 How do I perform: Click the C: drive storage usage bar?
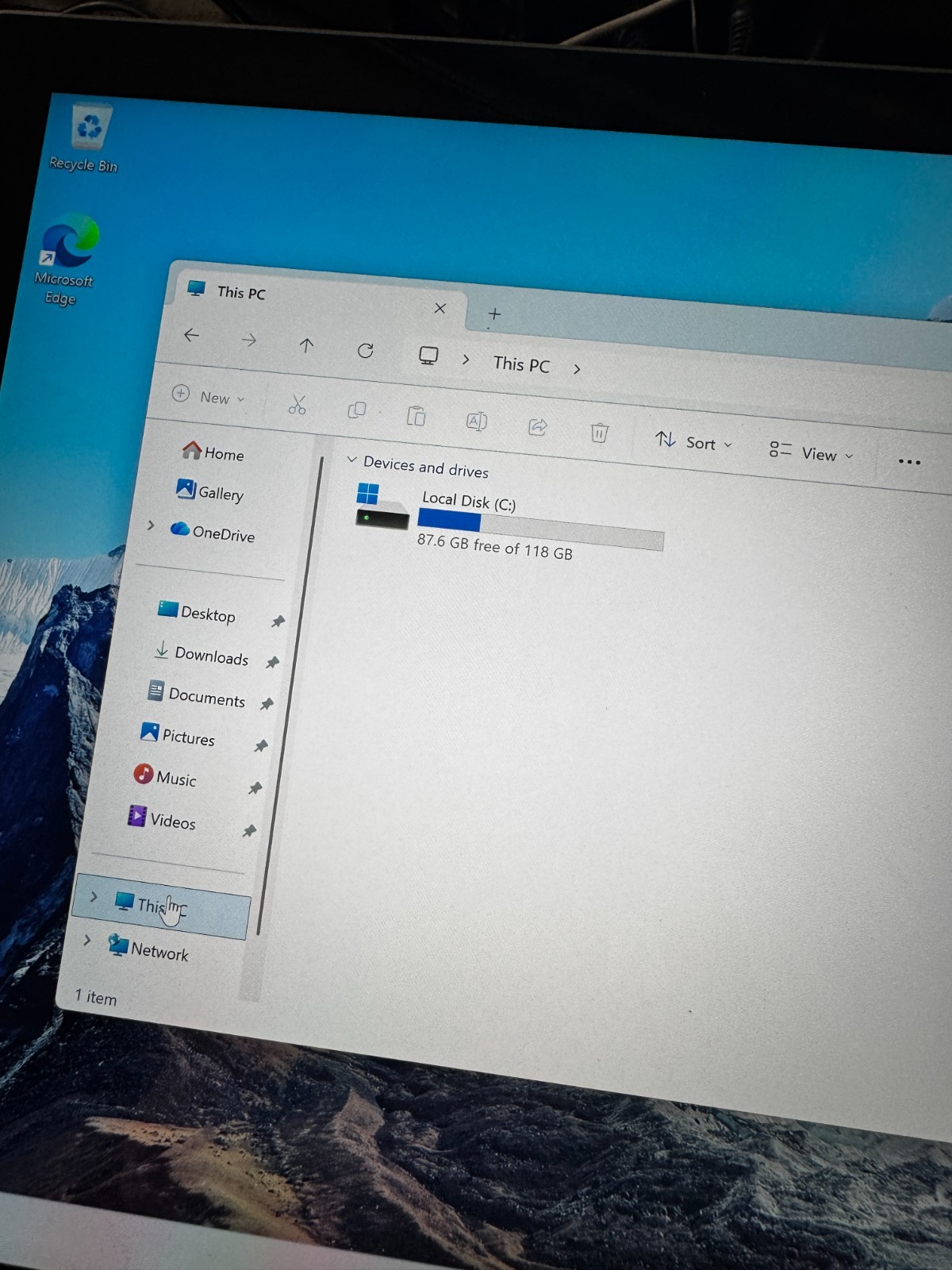point(540,529)
